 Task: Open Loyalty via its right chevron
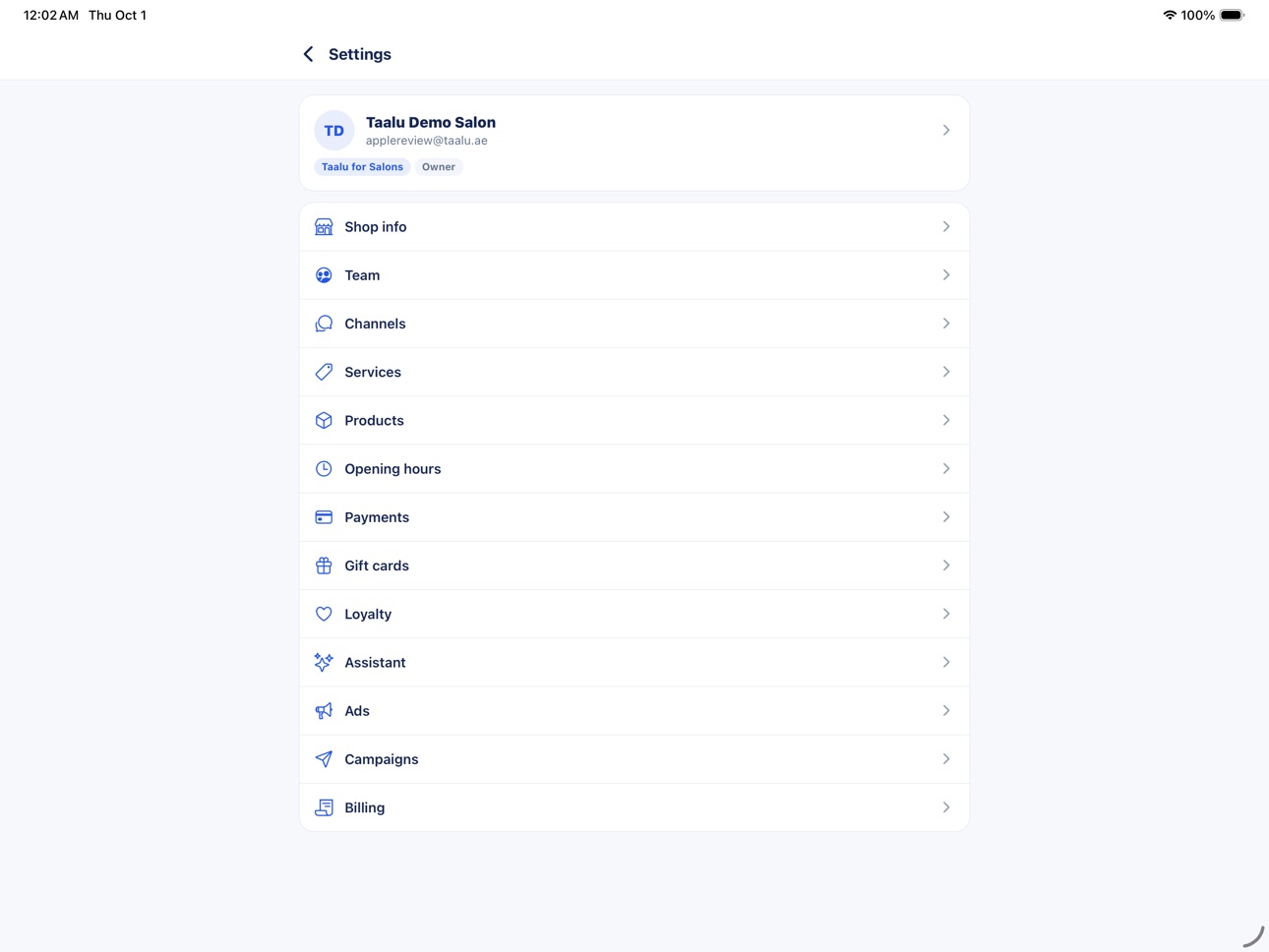[x=946, y=614]
